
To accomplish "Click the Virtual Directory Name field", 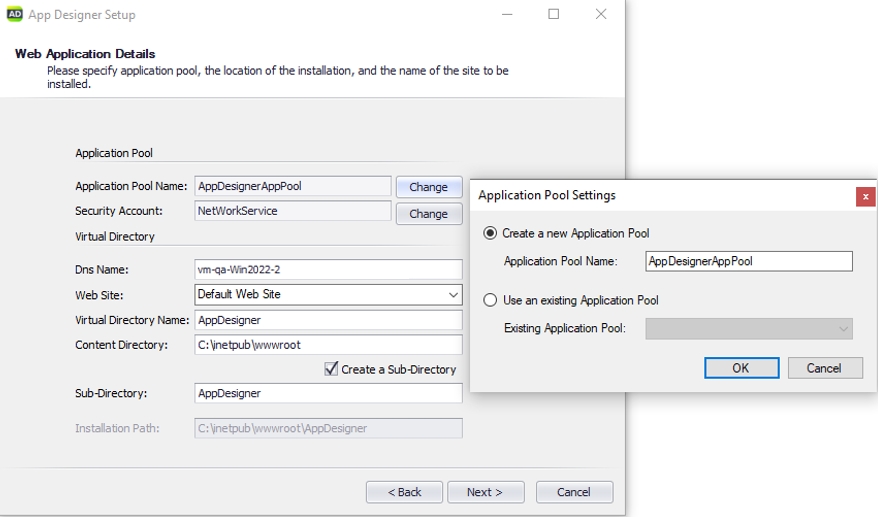I will [328, 320].
